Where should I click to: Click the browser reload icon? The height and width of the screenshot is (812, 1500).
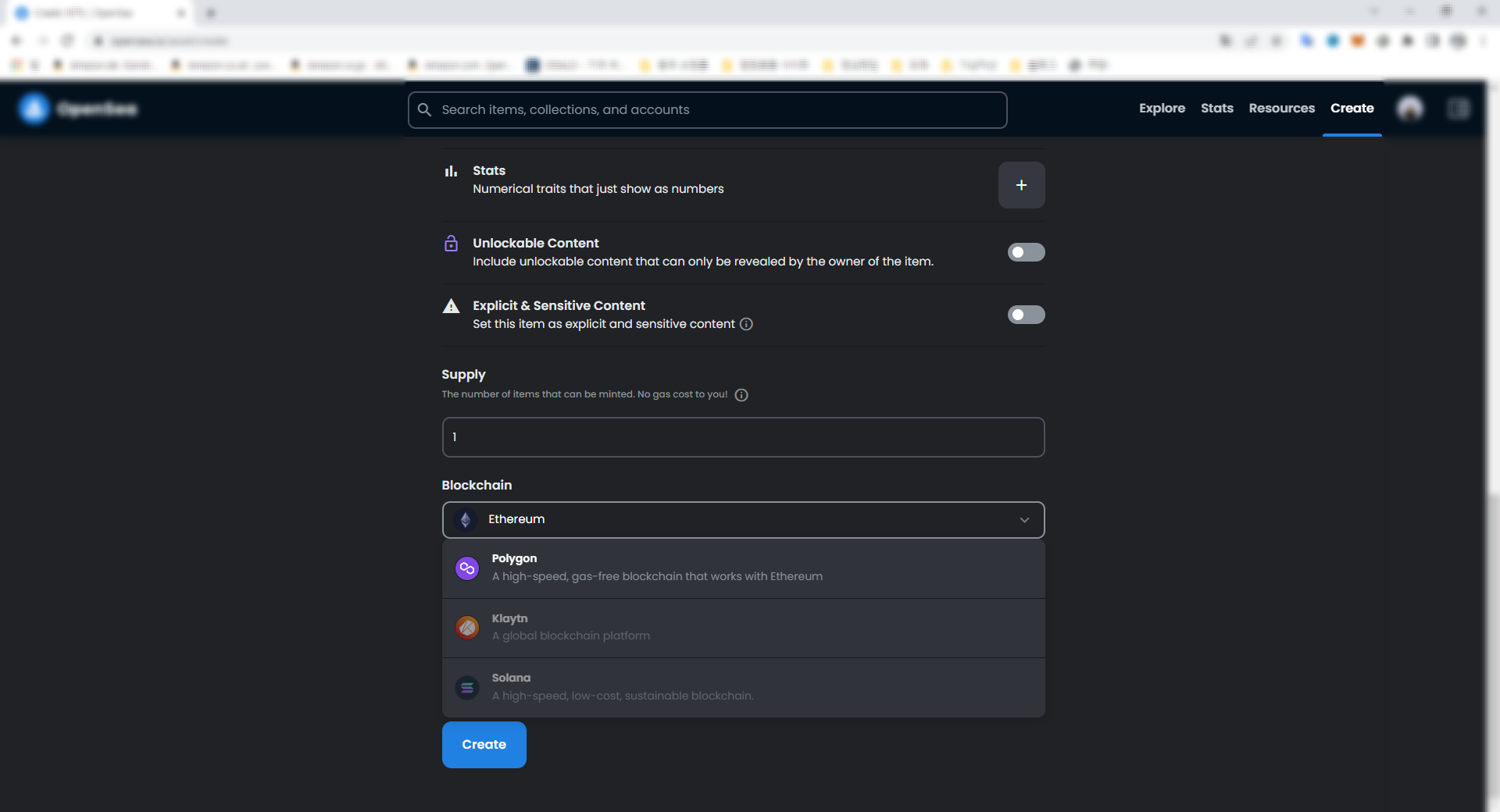pos(68,41)
